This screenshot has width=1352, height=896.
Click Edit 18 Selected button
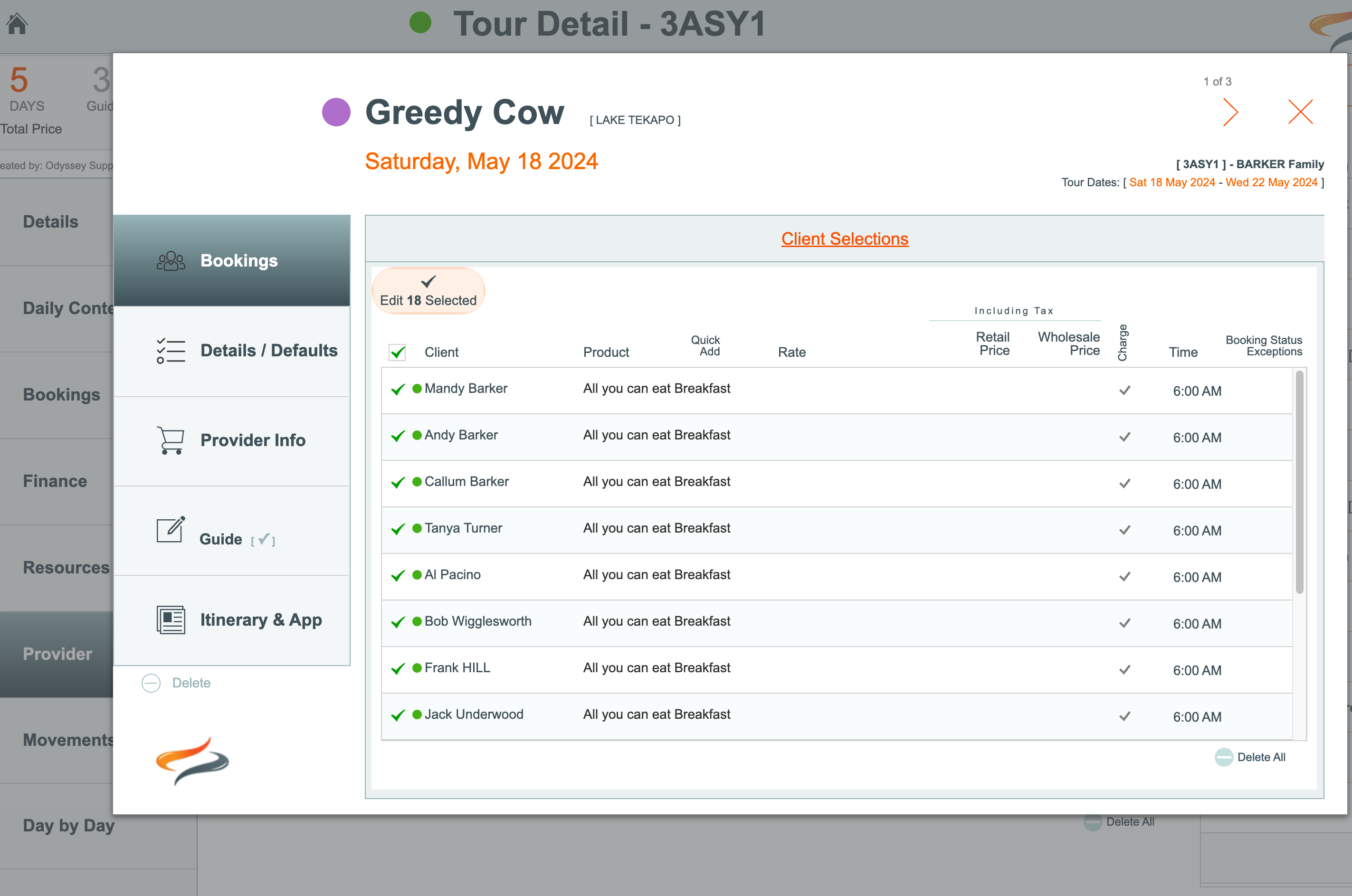point(428,291)
